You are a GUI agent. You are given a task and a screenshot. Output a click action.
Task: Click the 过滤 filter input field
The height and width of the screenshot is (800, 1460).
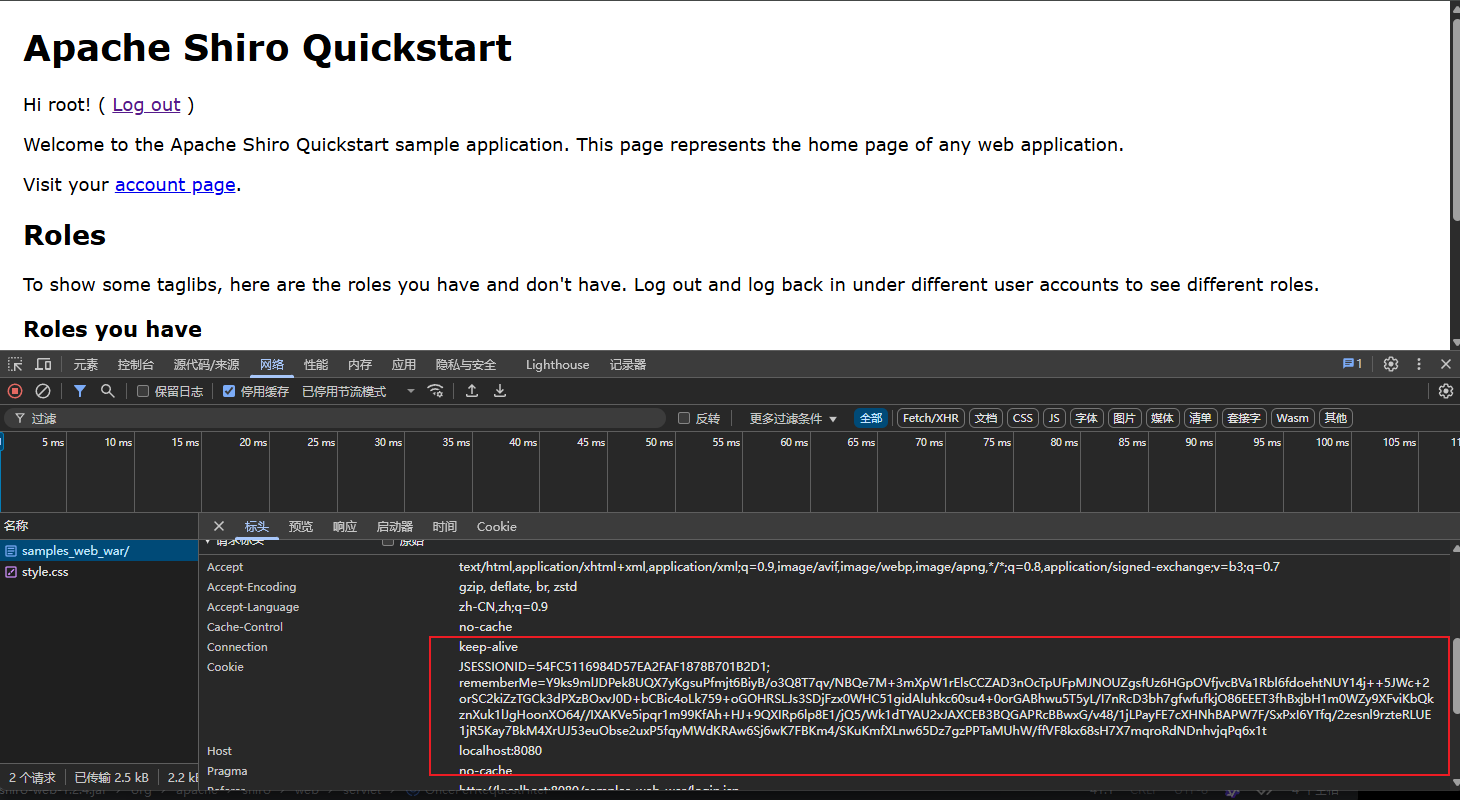point(335,418)
